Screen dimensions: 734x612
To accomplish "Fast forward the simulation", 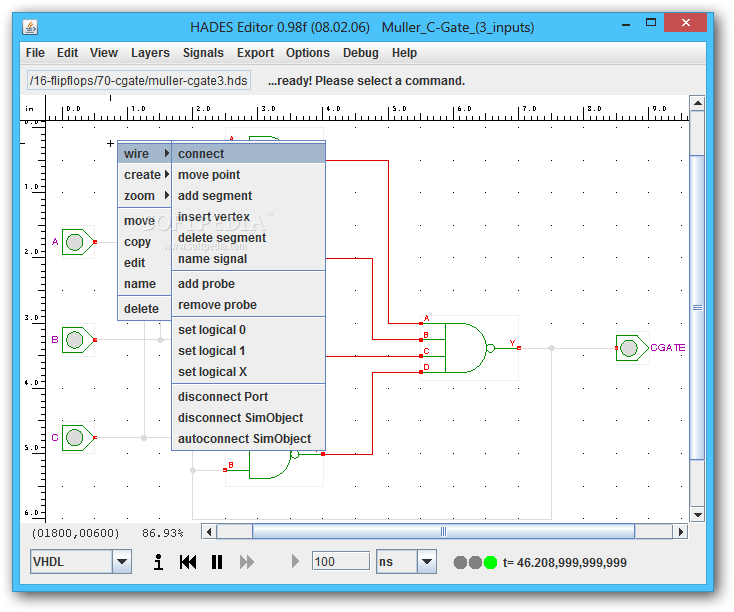I will click(247, 562).
